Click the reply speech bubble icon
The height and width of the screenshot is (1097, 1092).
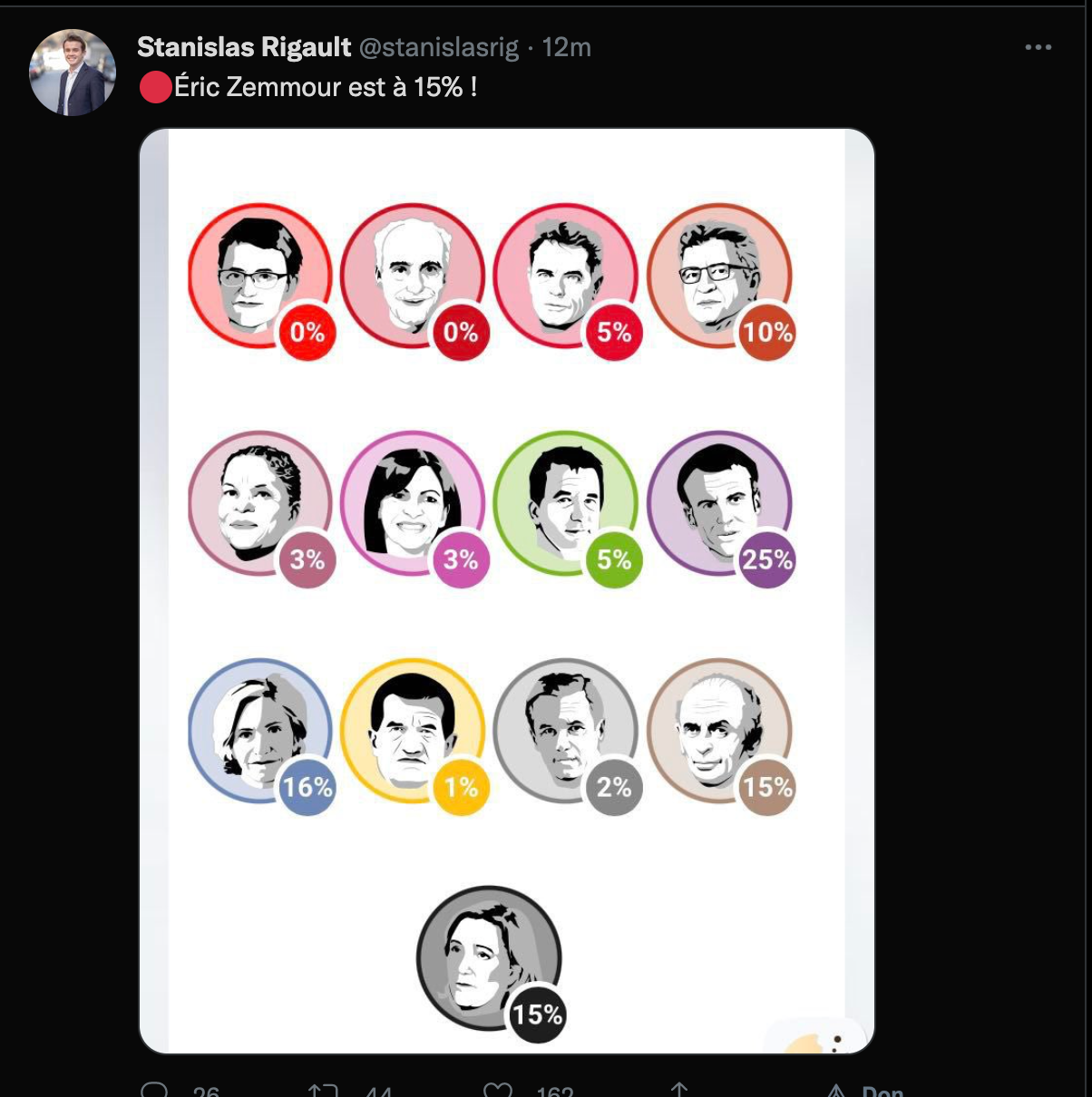[x=155, y=1089]
